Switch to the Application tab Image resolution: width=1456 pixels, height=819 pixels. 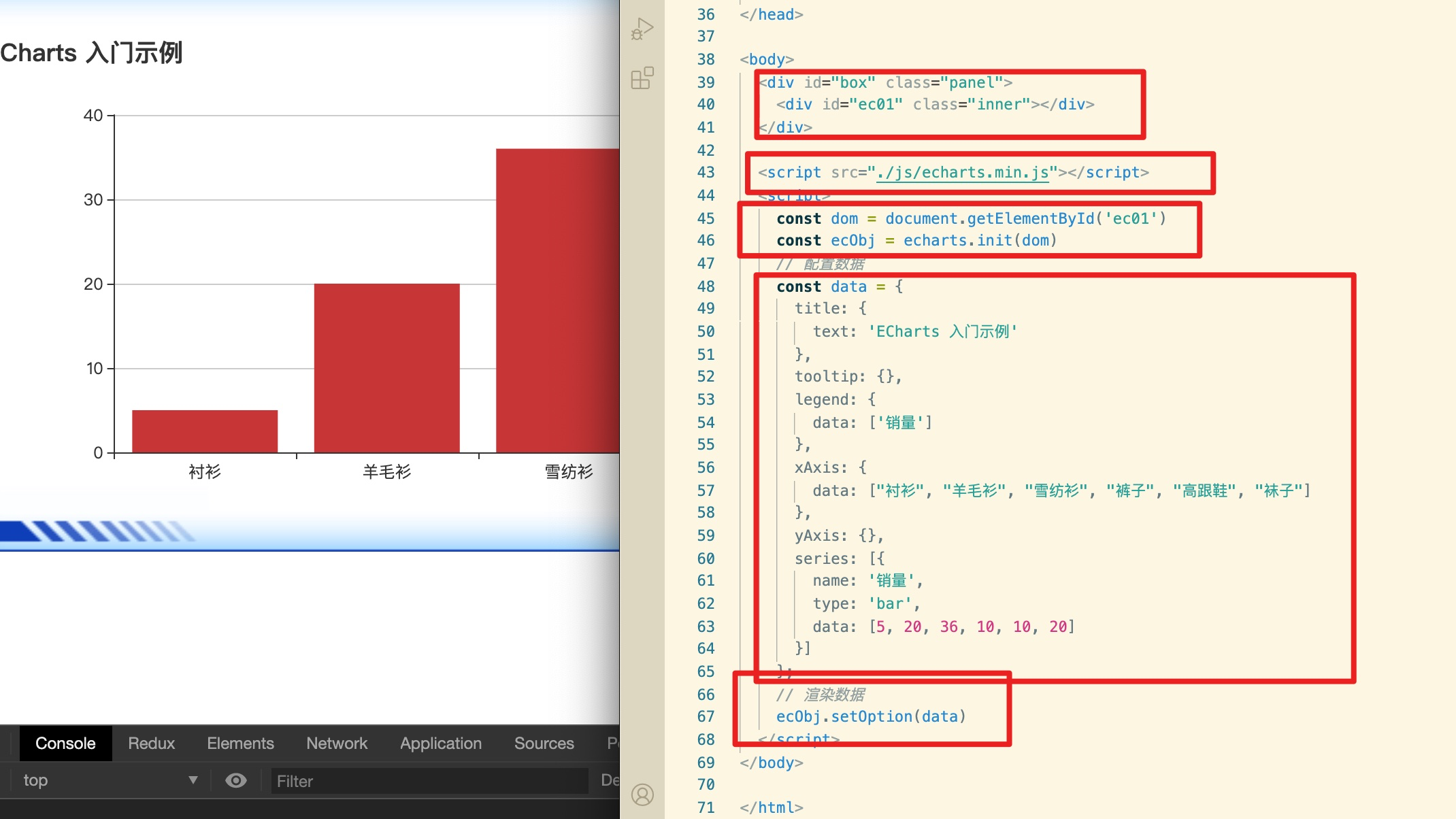coord(441,743)
